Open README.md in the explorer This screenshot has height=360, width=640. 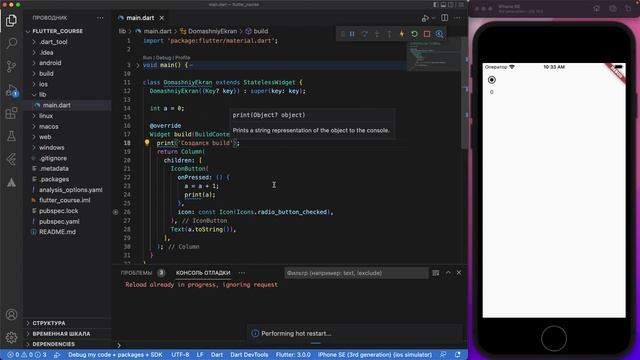[57, 231]
